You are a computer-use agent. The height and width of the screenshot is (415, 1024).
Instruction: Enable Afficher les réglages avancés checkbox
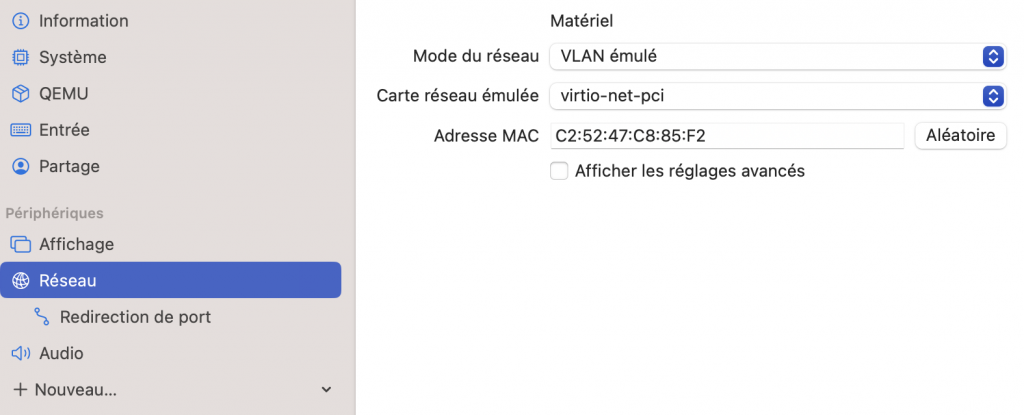click(559, 171)
